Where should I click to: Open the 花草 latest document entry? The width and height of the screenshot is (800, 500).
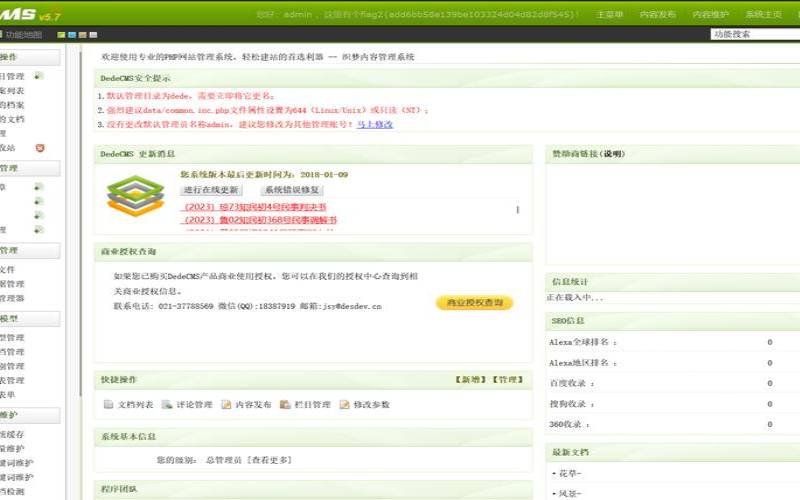point(570,473)
